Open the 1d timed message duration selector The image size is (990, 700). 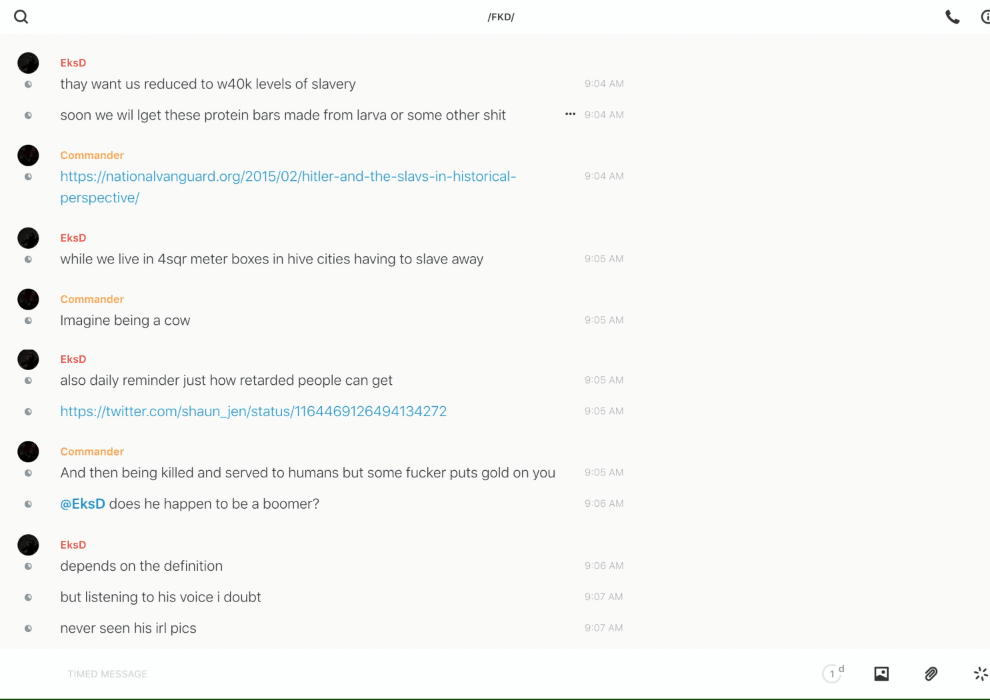click(x=832, y=674)
